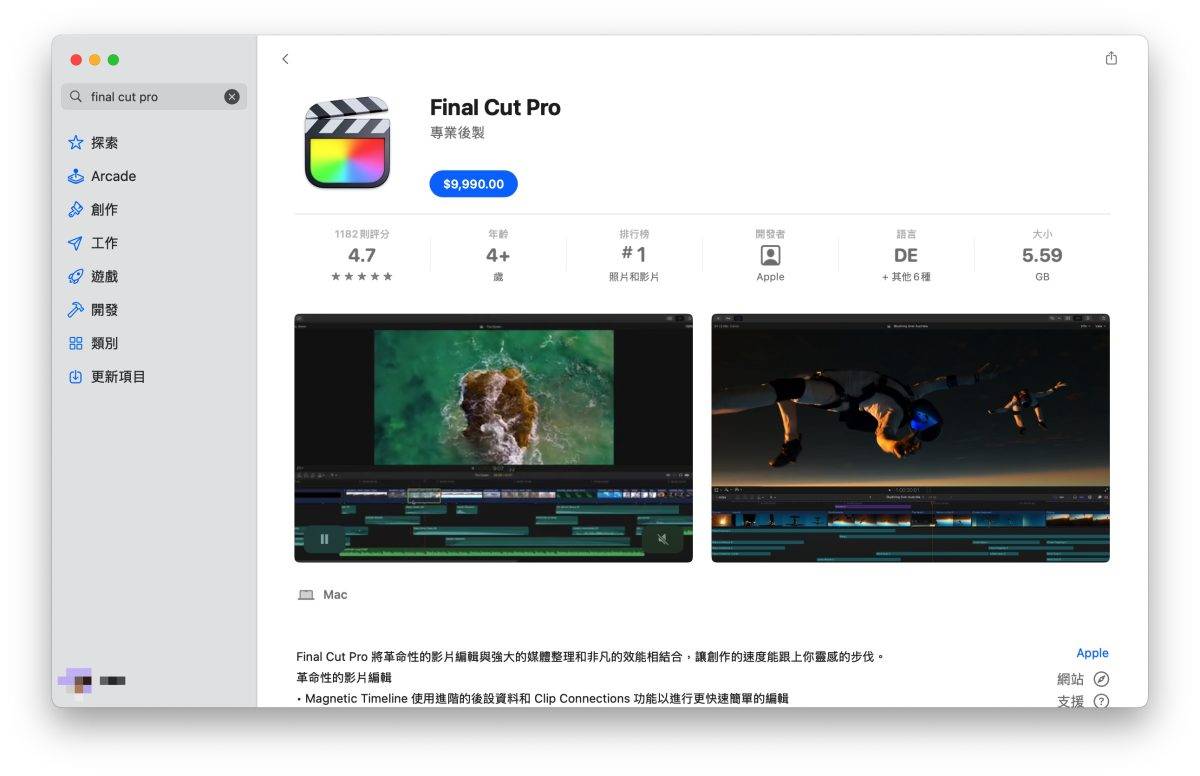
Task: Click the search magnifier icon
Action: [76, 97]
